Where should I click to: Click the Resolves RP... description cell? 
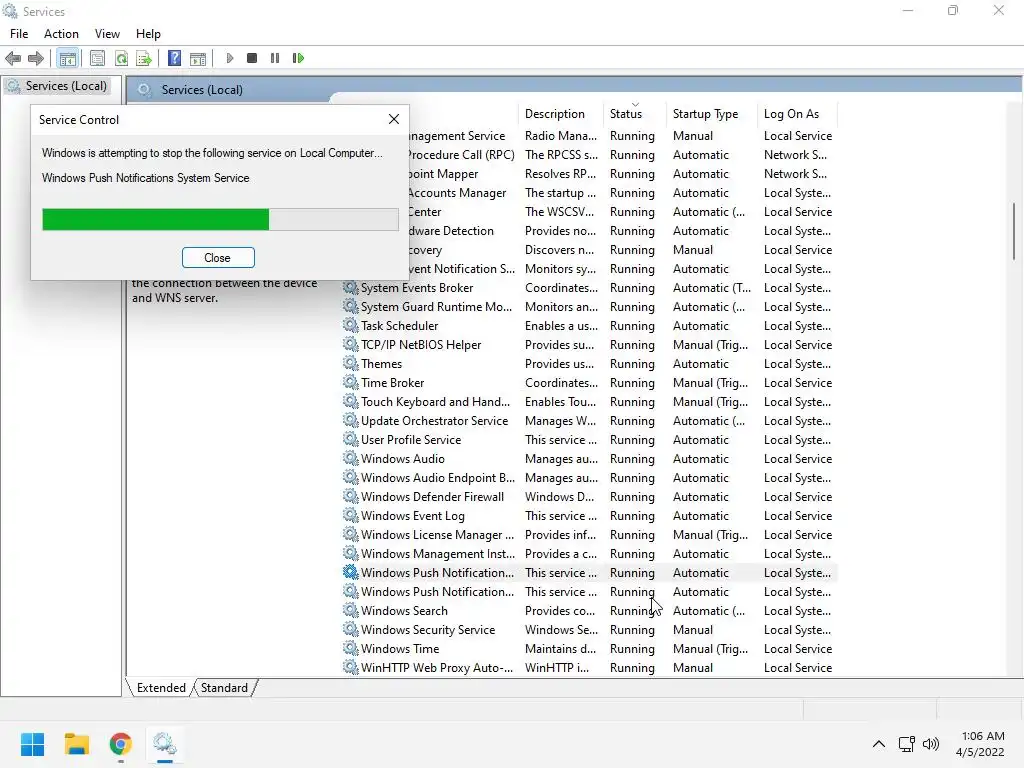[x=560, y=174]
